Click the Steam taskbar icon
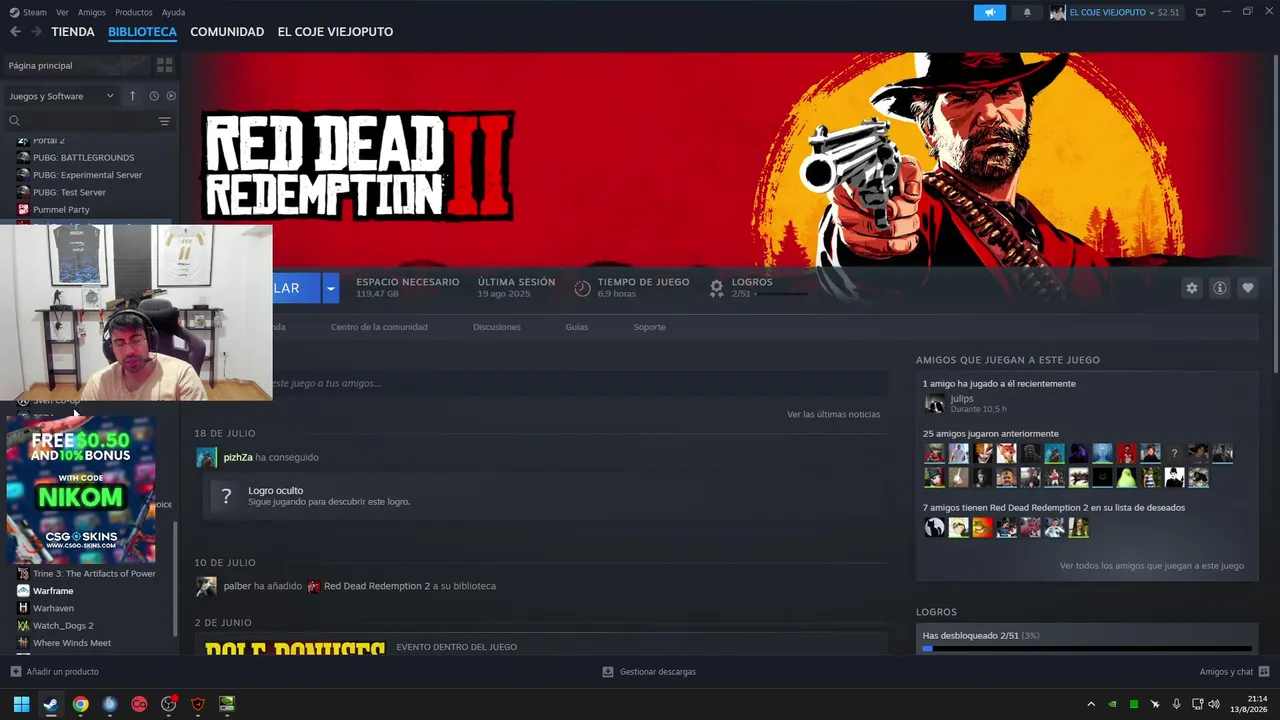1280x720 pixels. click(x=50, y=704)
